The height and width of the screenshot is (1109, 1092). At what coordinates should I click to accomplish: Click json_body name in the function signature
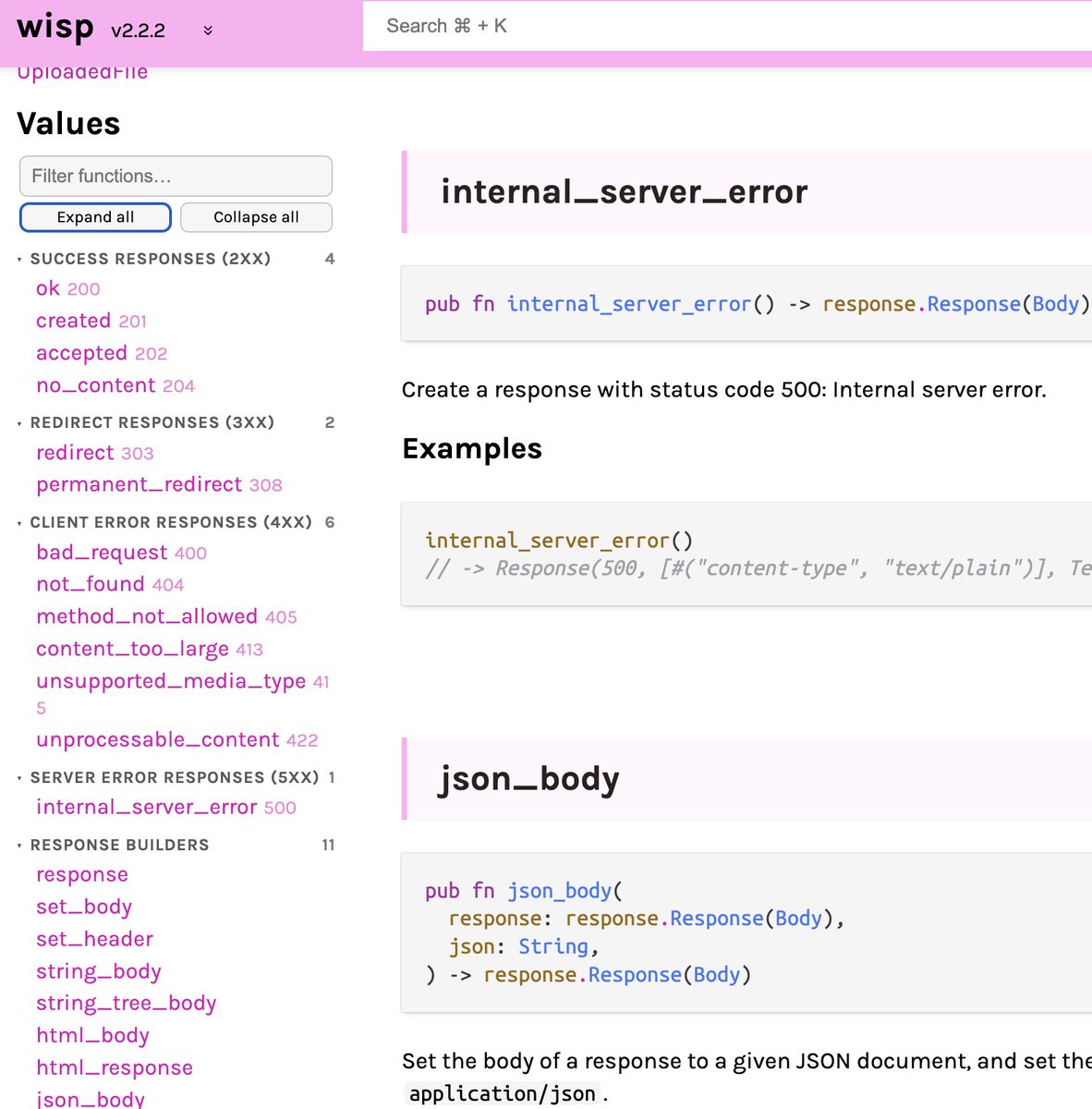pos(559,891)
